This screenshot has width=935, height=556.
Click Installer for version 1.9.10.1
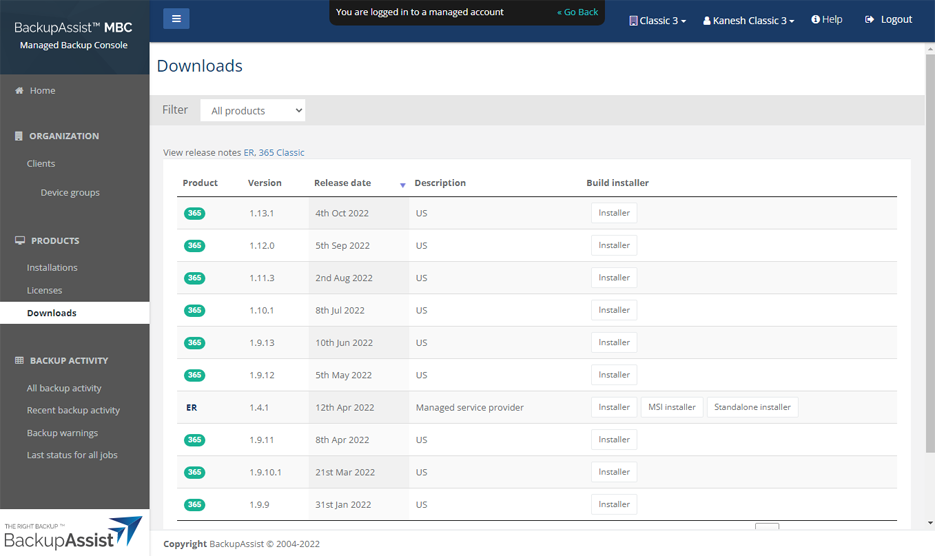[x=614, y=472]
